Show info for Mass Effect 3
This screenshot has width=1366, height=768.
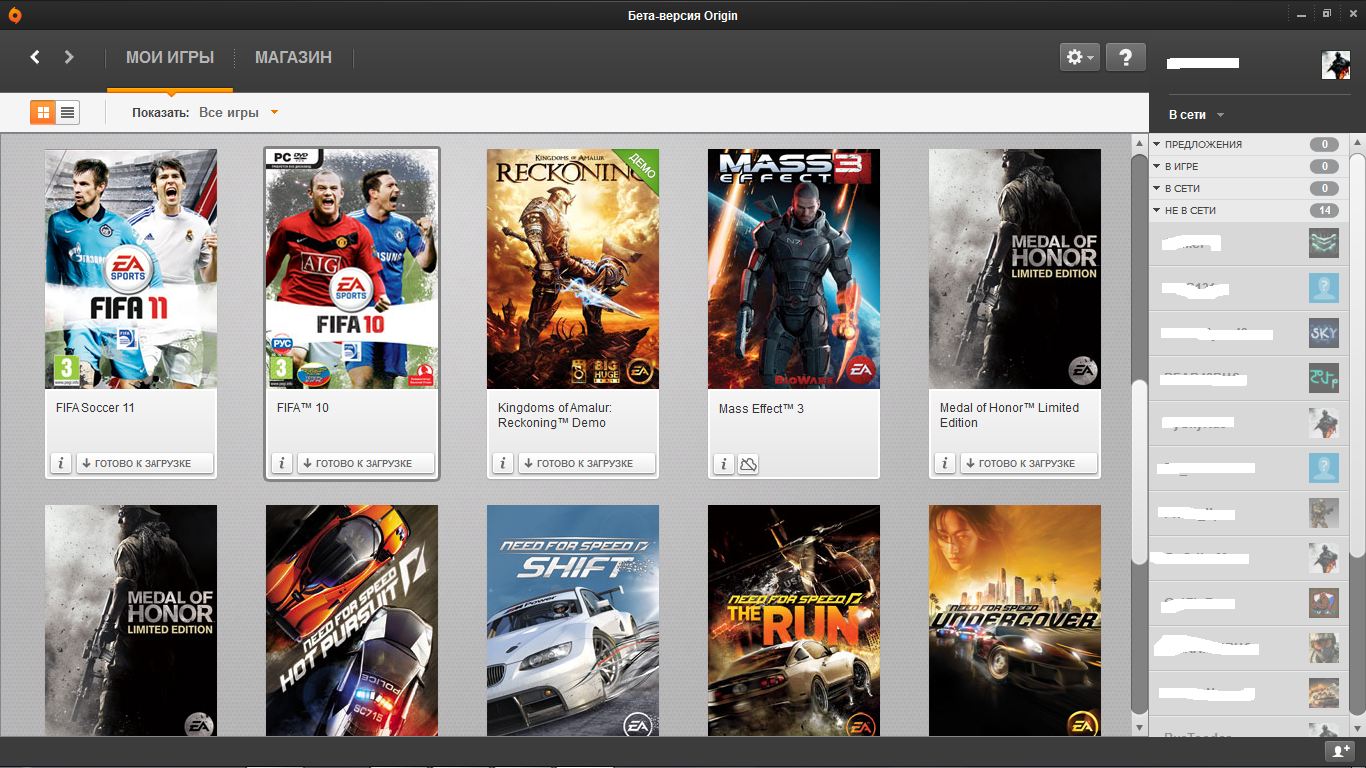[x=724, y=463]
